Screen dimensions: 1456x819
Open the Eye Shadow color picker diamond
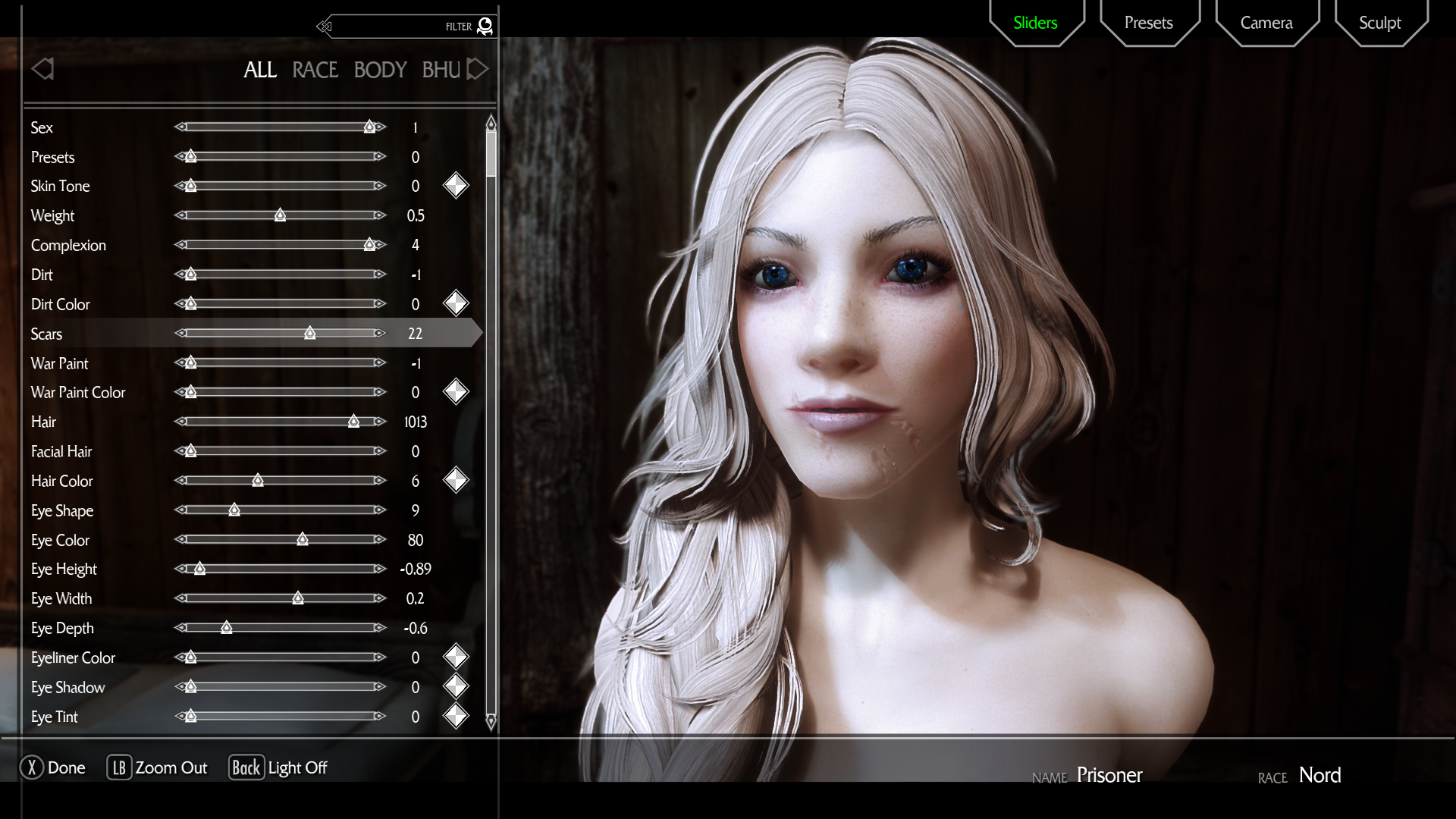point(456,686)
